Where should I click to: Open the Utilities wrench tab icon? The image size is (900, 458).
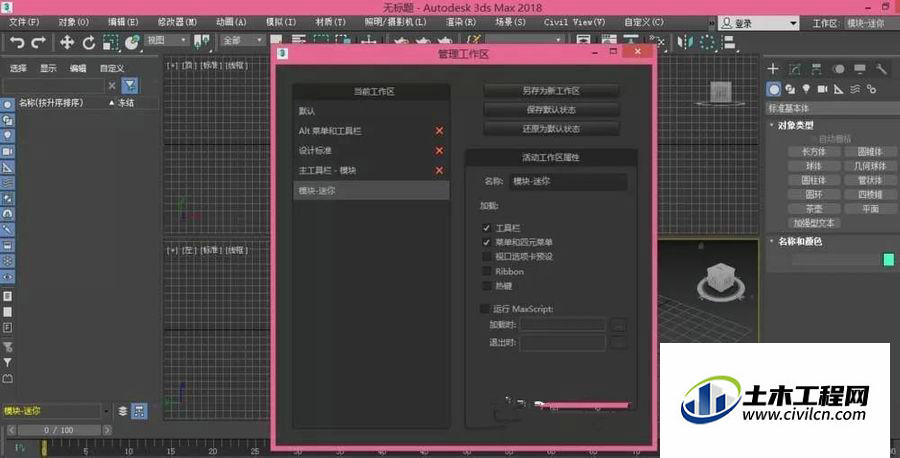coord(881,69)
